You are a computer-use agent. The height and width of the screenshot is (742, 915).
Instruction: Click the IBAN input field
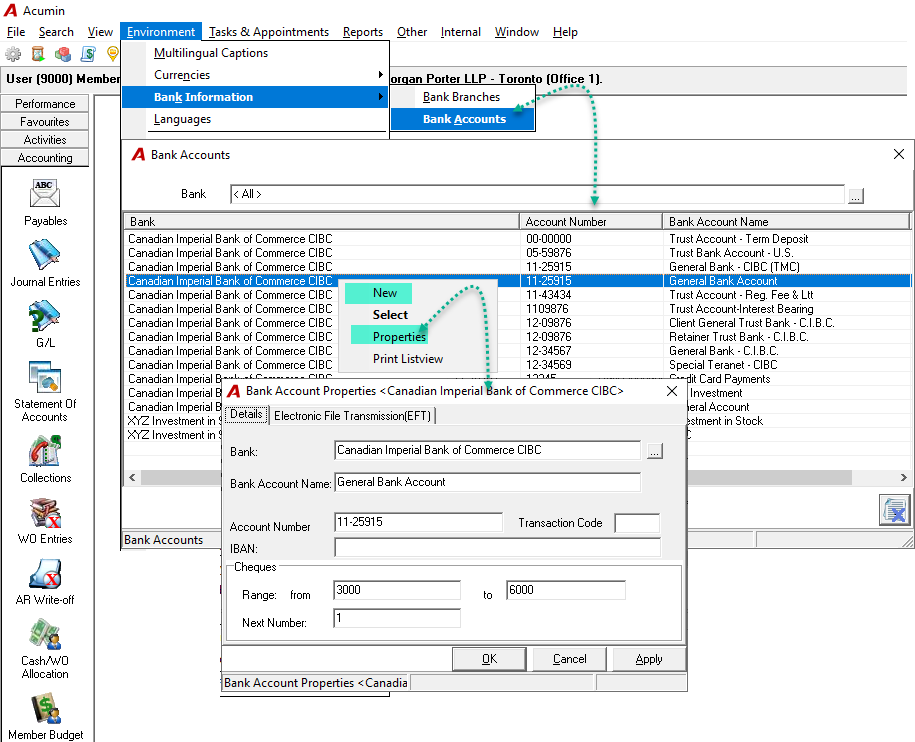click(497, 548)
